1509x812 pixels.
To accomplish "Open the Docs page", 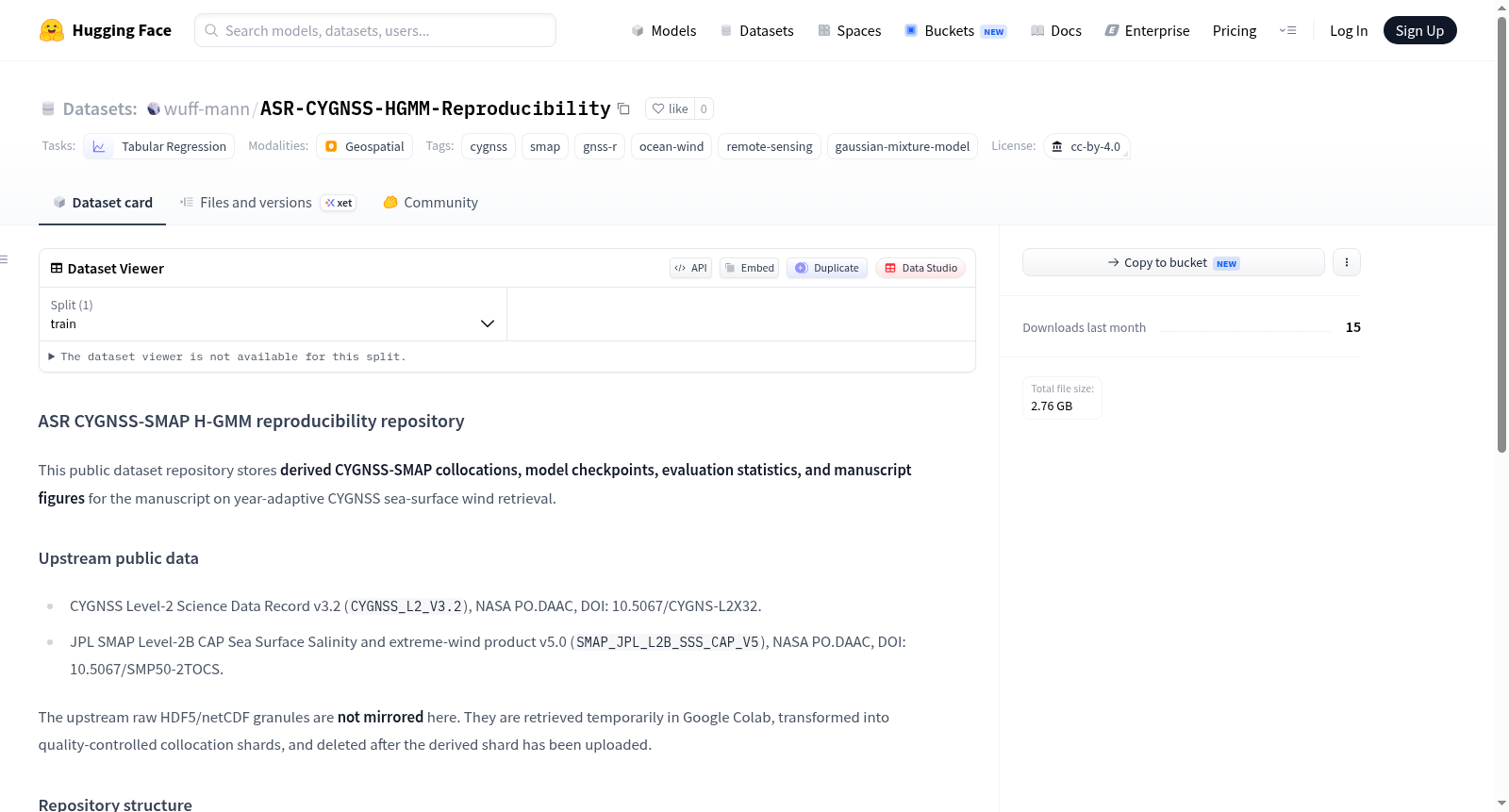I will click(x=1056, y=30).
